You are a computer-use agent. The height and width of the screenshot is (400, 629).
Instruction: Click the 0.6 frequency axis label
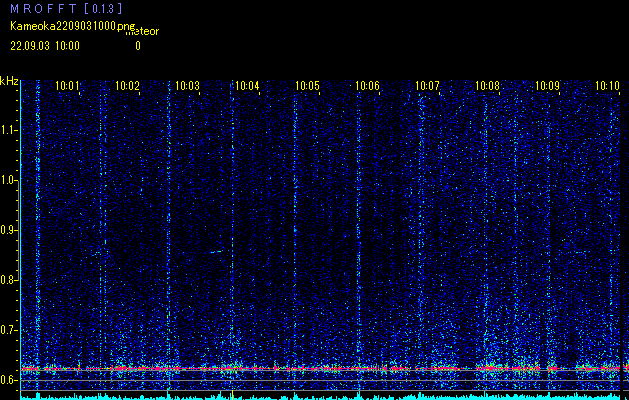click(x=8, y=380)
